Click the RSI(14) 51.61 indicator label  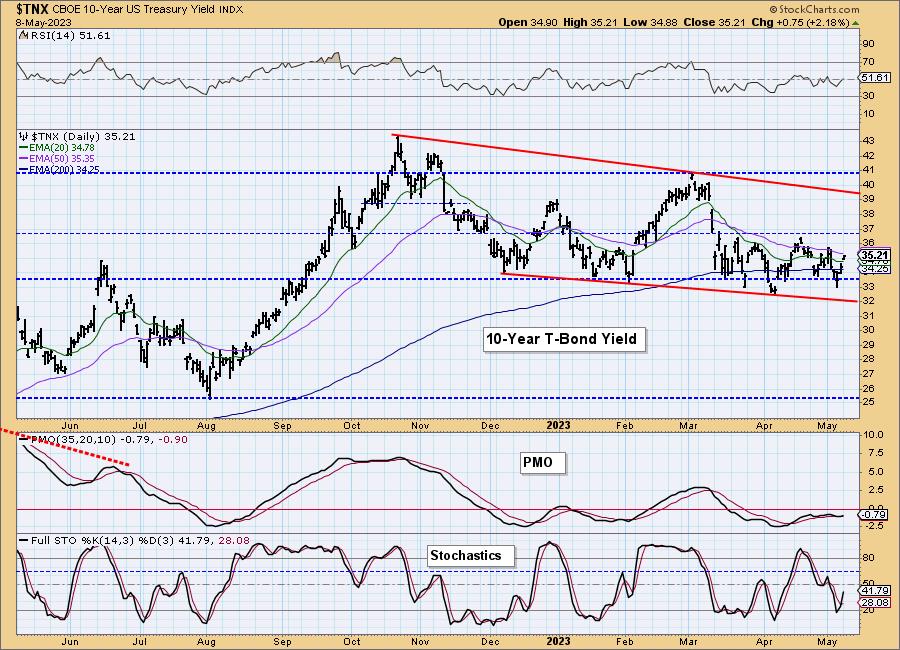click(x=70, y=36)
